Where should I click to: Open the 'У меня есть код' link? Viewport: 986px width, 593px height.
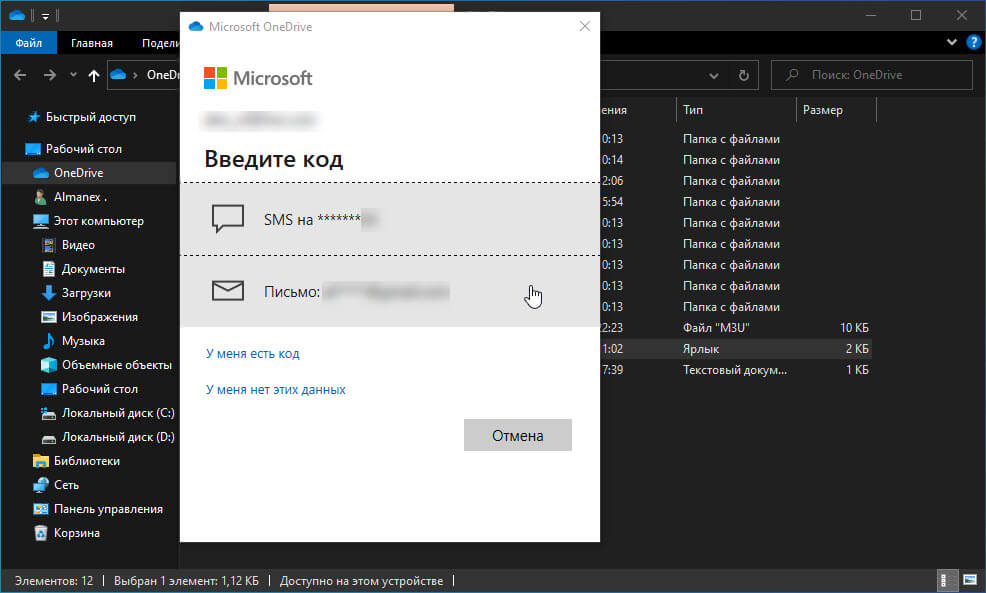point(253,353)
